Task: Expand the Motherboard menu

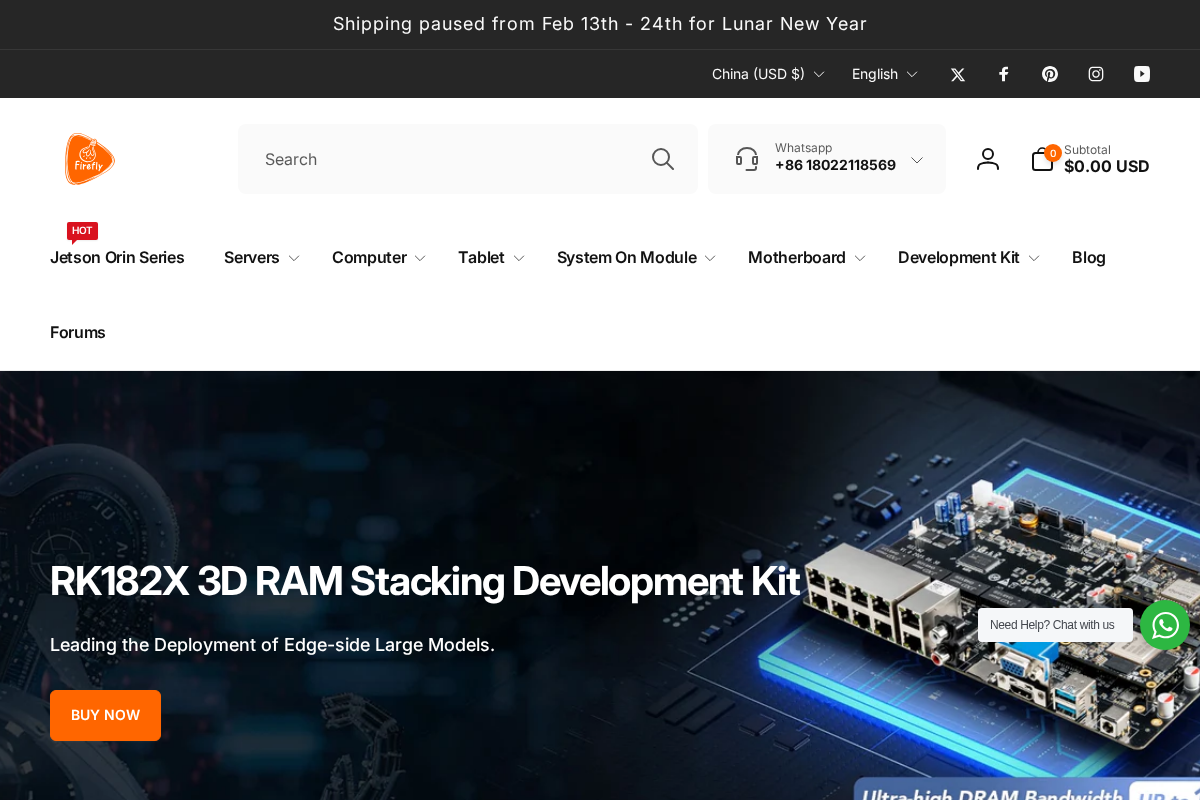Action: pos(806,257)
